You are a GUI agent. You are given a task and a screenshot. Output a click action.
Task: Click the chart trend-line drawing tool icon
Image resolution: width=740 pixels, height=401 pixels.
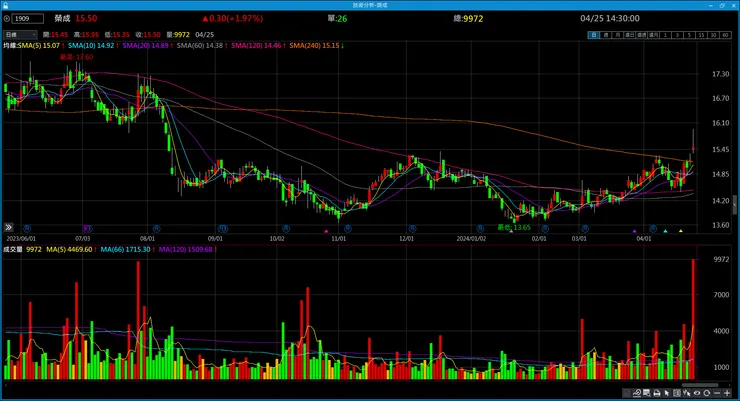coord(637,393)
